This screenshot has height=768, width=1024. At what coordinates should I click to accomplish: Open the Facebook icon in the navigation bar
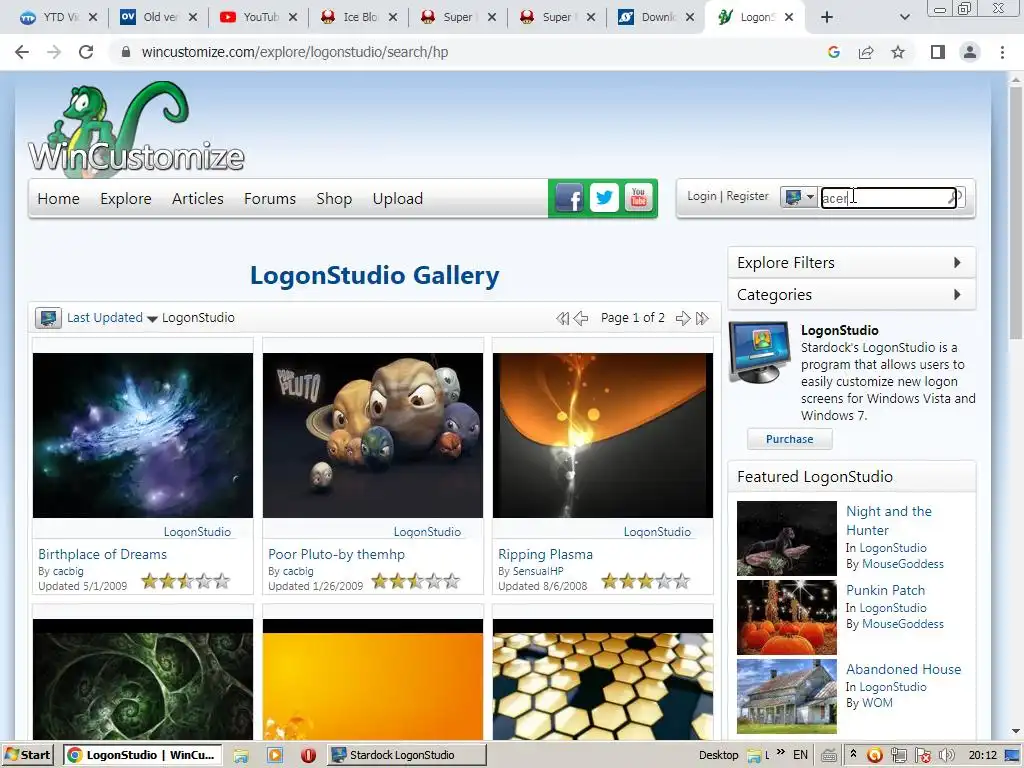click(569, 198)
